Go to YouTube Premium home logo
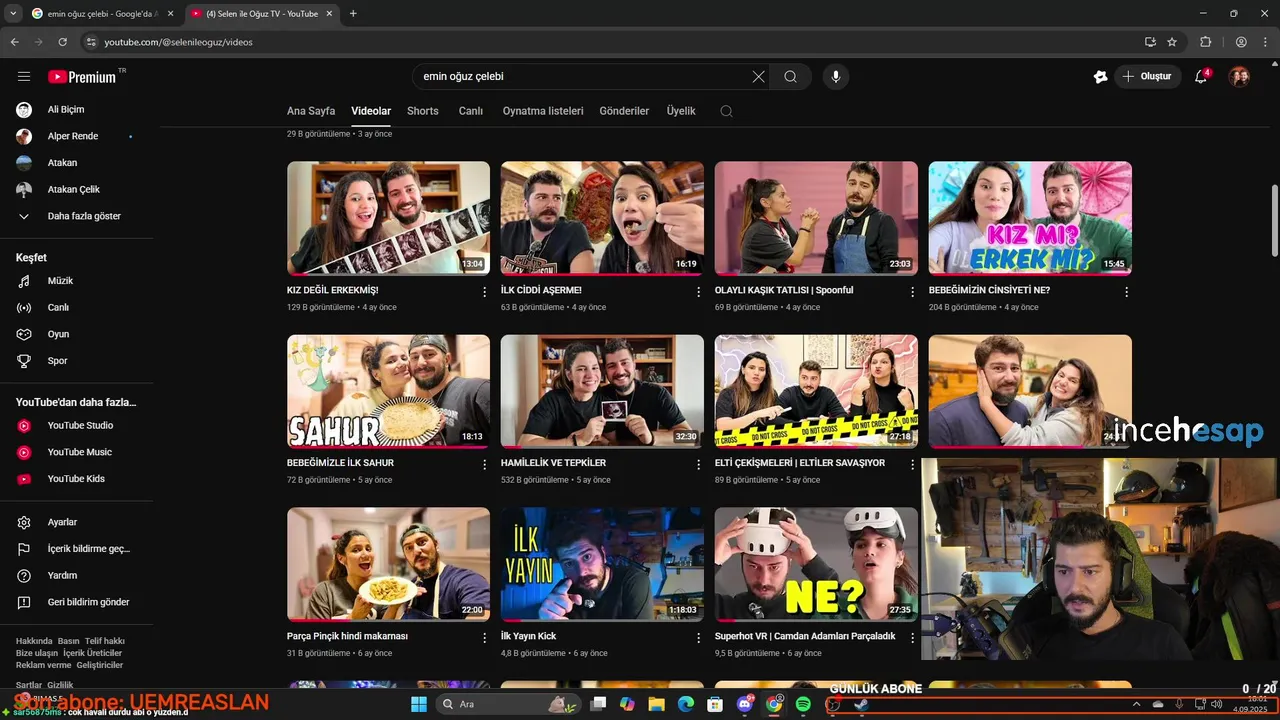Screen dimensions: 1280x720 coord(84,77)
